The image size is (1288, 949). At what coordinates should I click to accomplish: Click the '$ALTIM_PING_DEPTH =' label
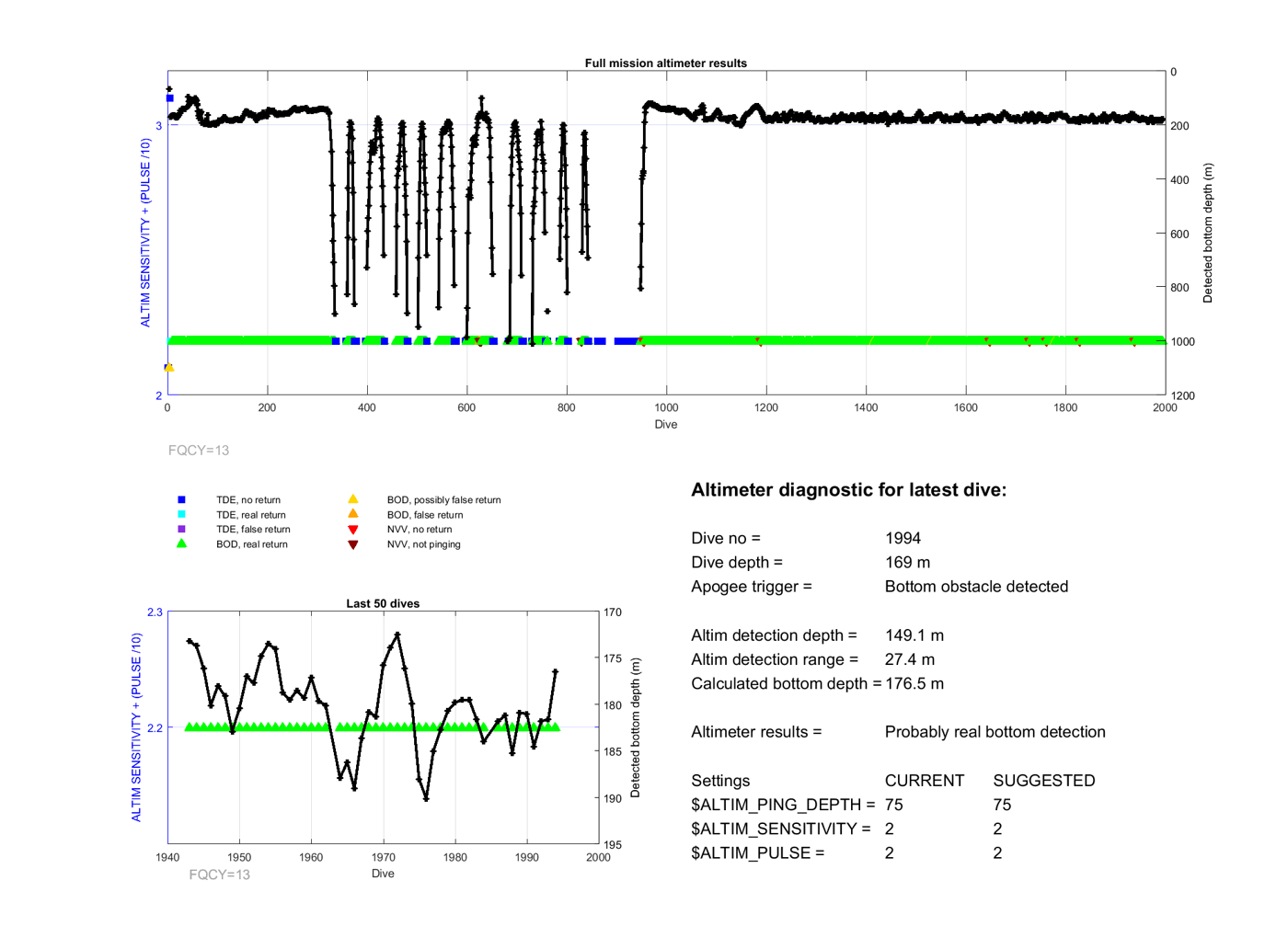783,805
